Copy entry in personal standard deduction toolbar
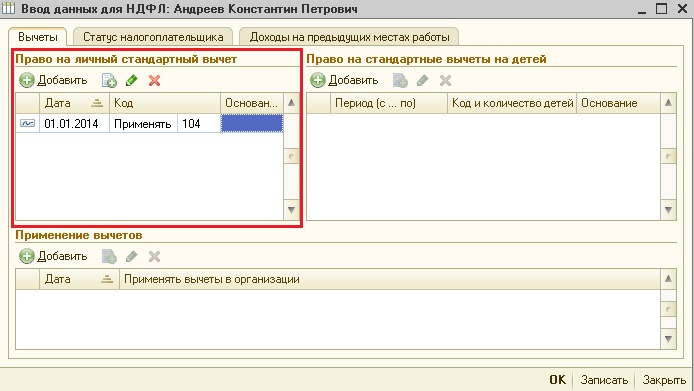 109,81
